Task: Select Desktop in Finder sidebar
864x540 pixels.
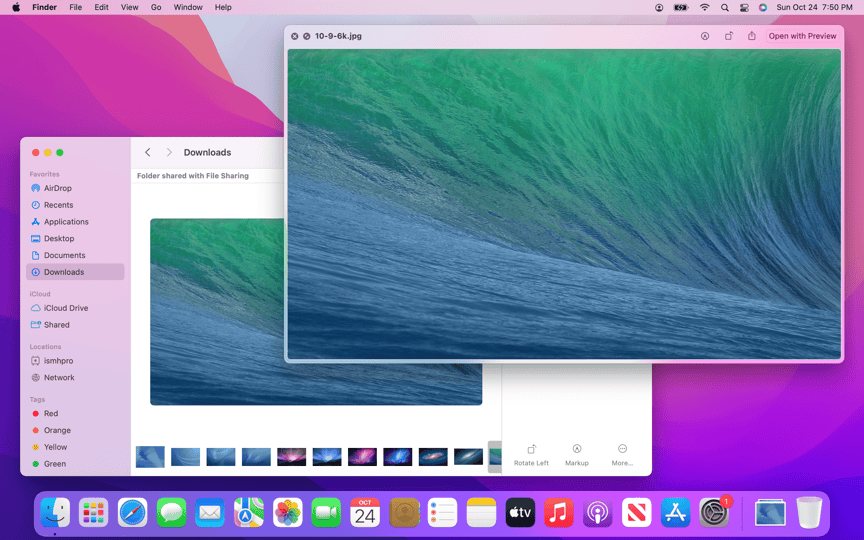Action: point(75,239)
